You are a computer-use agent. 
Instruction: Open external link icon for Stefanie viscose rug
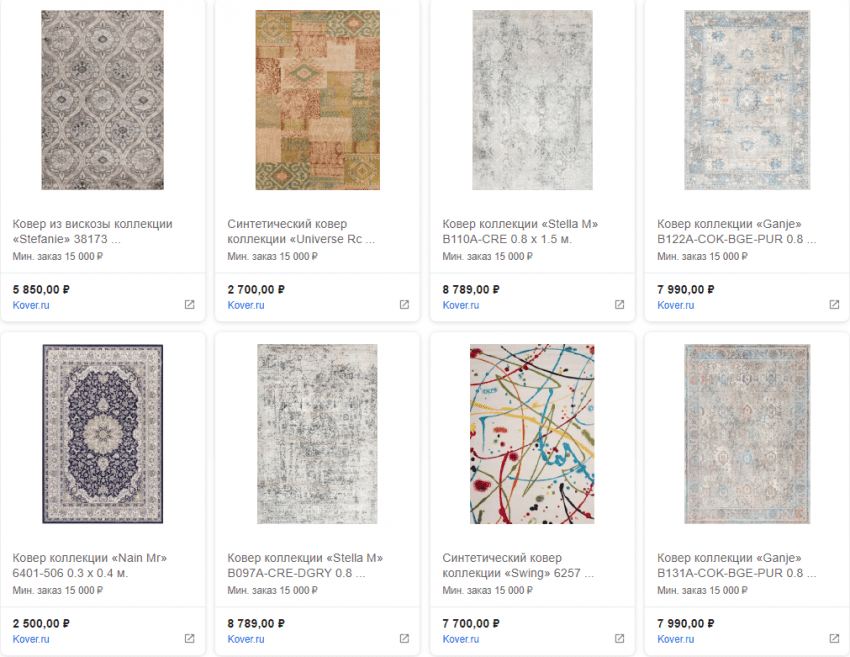(x=189, y=305)
